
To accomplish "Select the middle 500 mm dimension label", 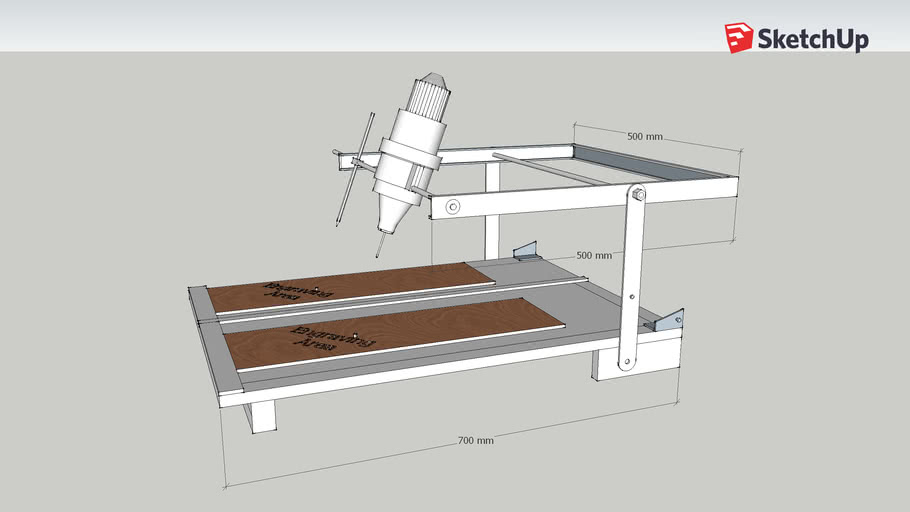I will (x=594, y=255).
